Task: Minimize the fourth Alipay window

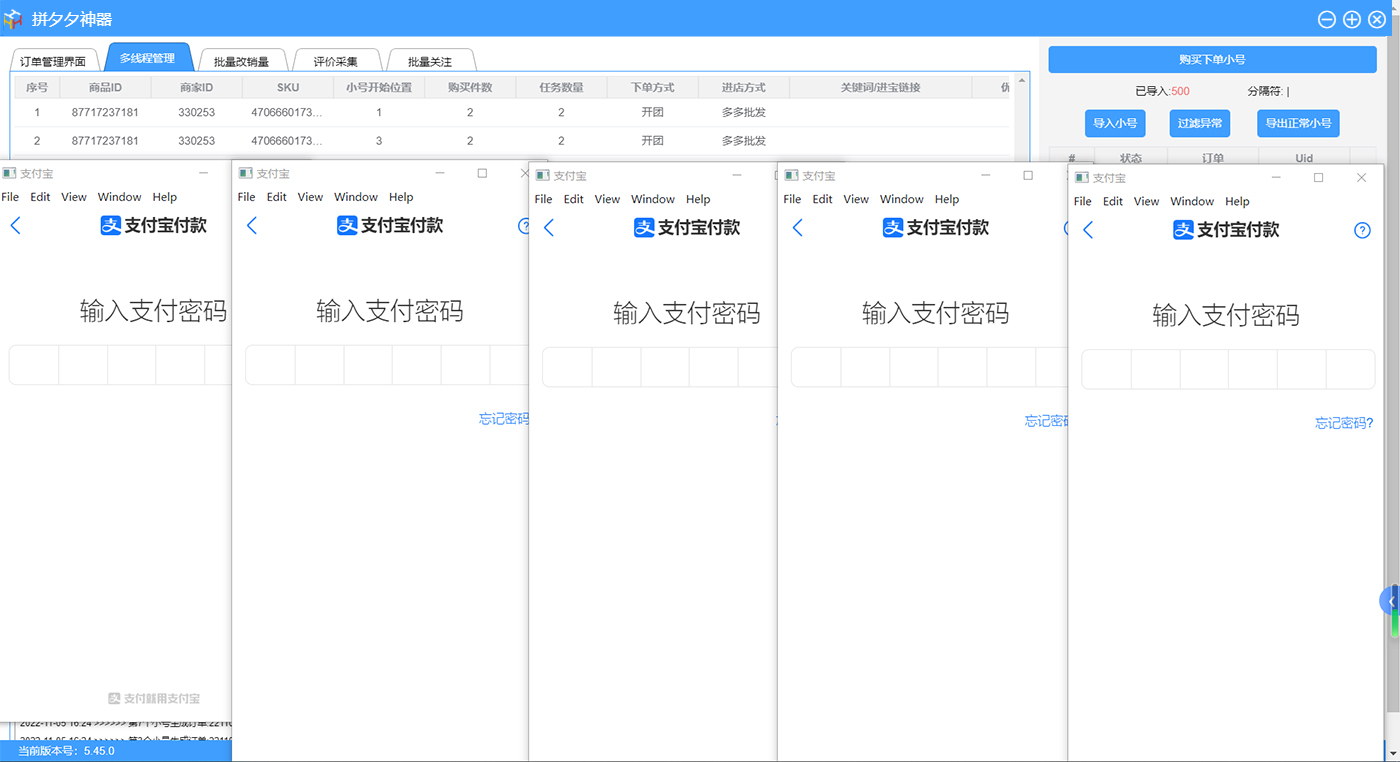Action: 985,175
